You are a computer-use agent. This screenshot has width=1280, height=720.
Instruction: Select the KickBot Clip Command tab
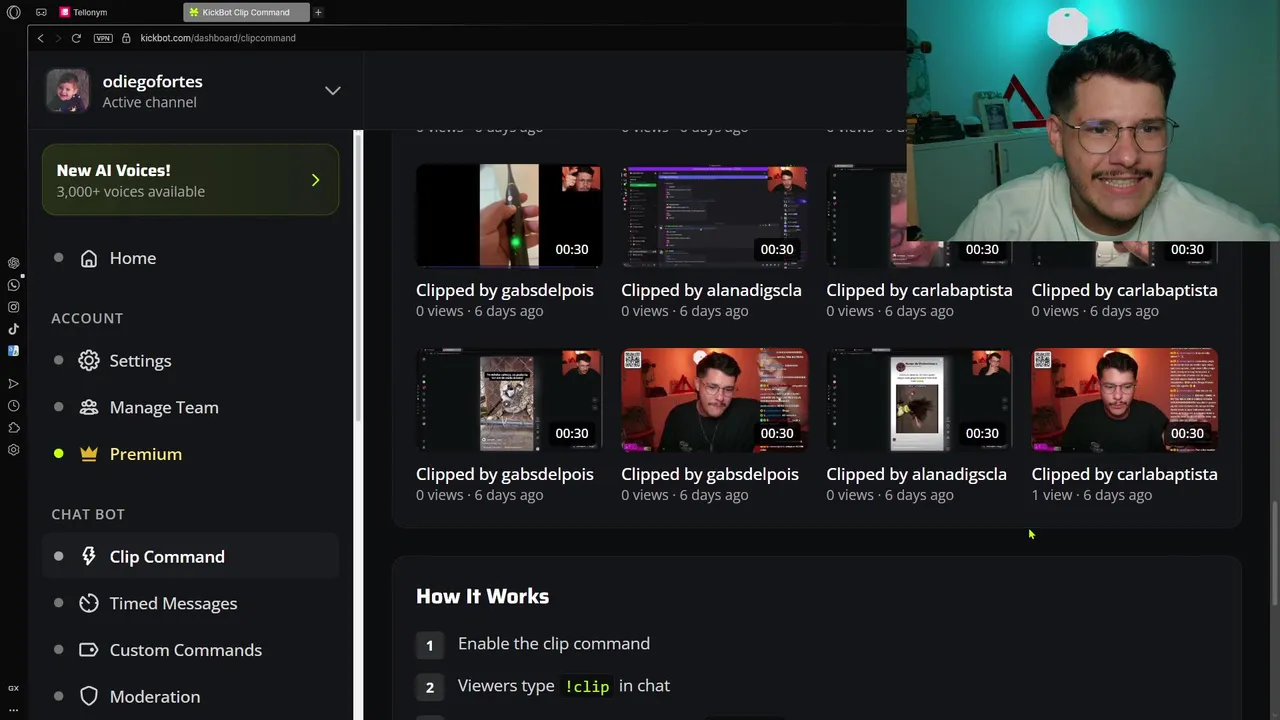click(246, 12)
